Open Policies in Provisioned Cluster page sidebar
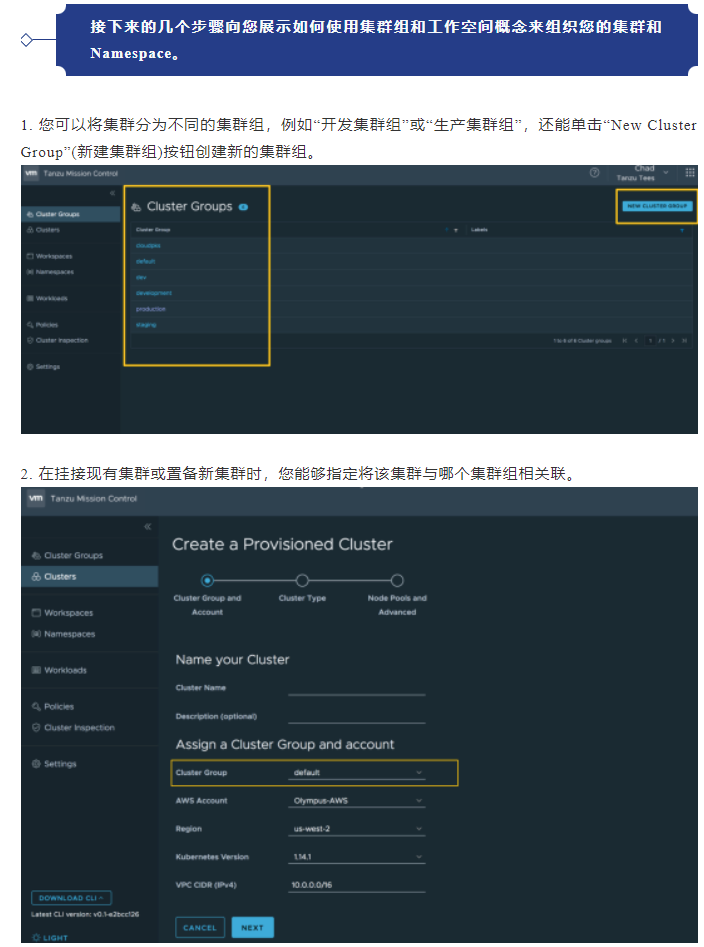The width and height of the screenshot is (704, 947). (53, 706)
